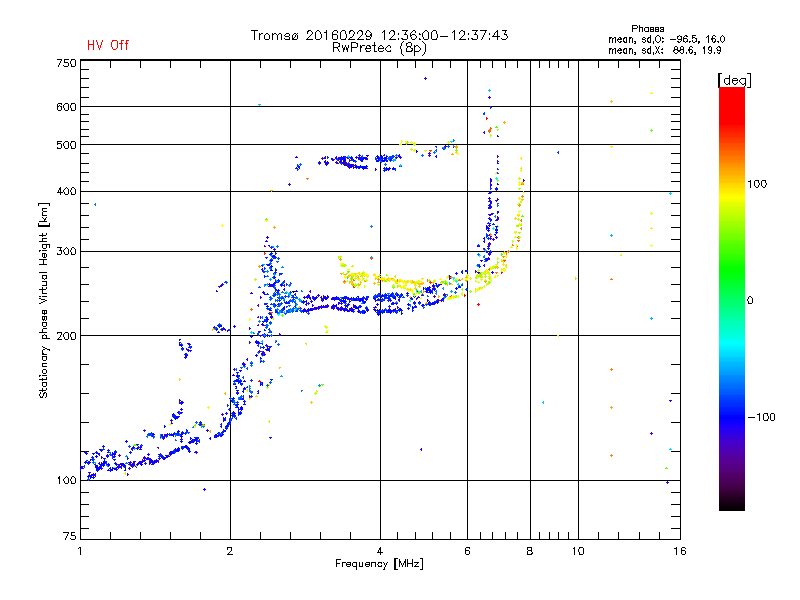Click the x-axis tick label '8'
Viewport: 800px width, 600px height.
pyautogui.click(x=530, y=551)
